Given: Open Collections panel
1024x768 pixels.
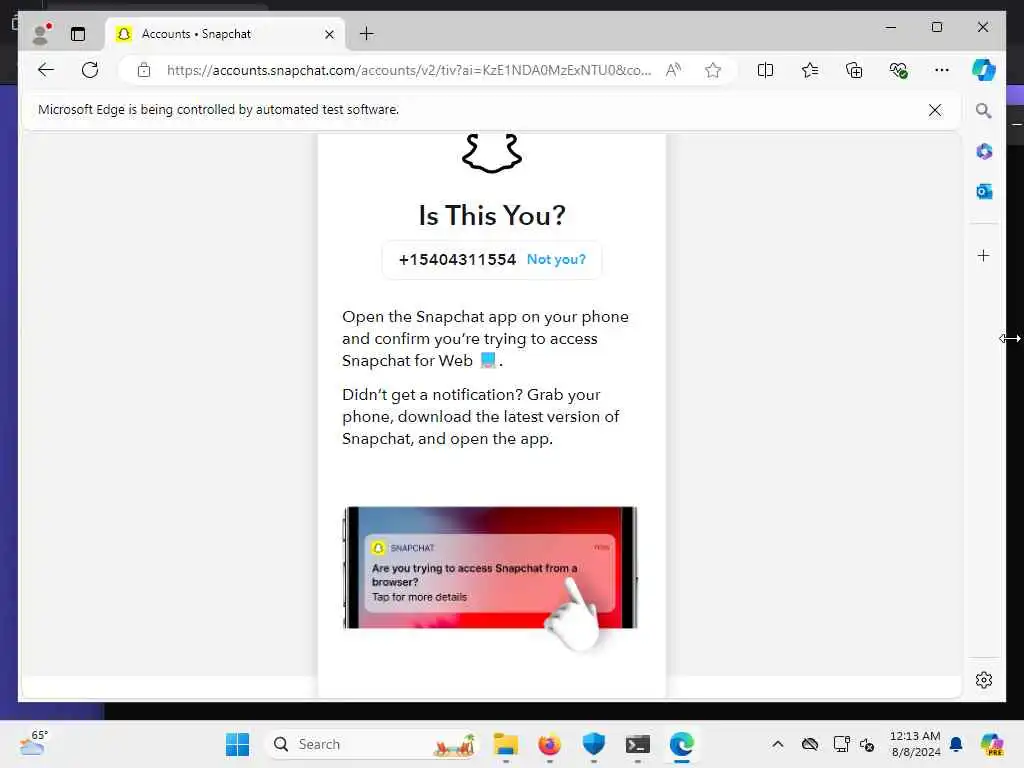Looking at the screenshot, I should tap(854, 70).
